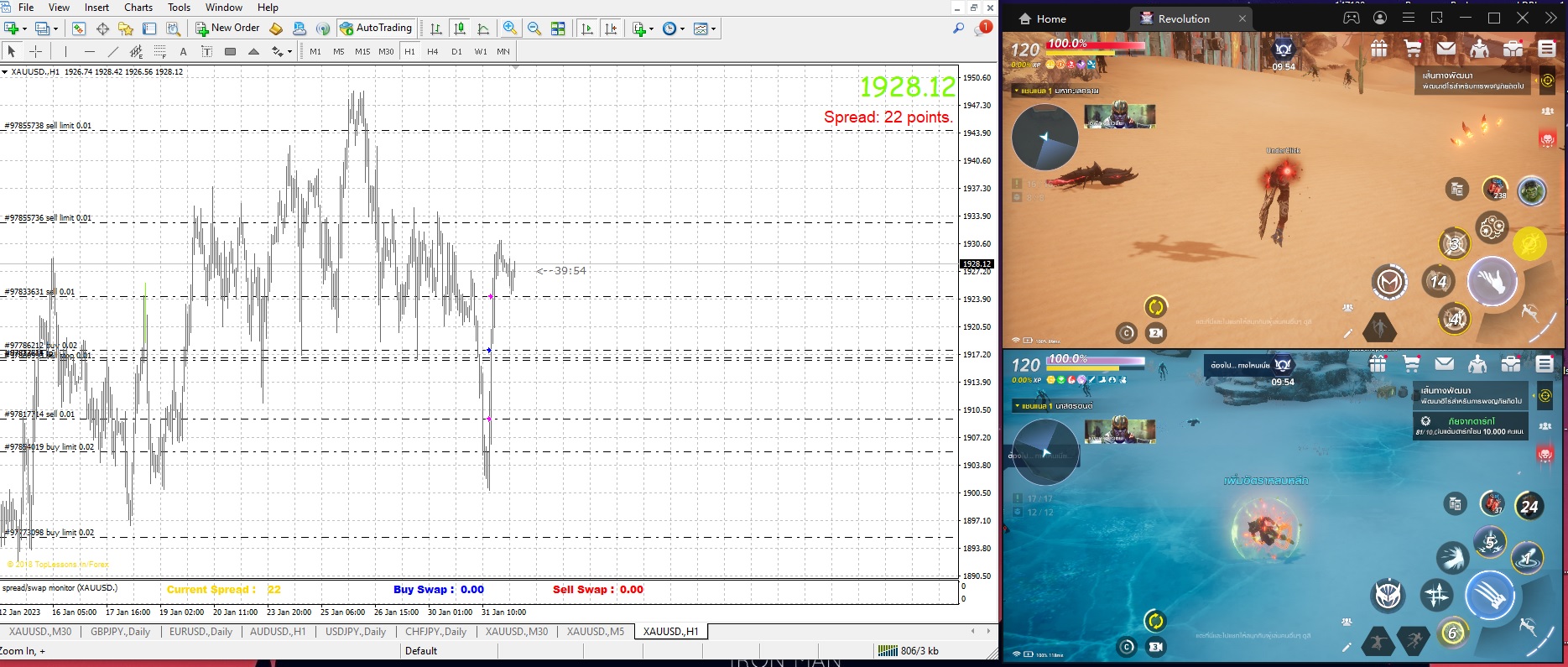This screenshot has width=1568, height=667.
Task: Select the MN timeframe
Action: pyautogui.click(x=503, y=51)
